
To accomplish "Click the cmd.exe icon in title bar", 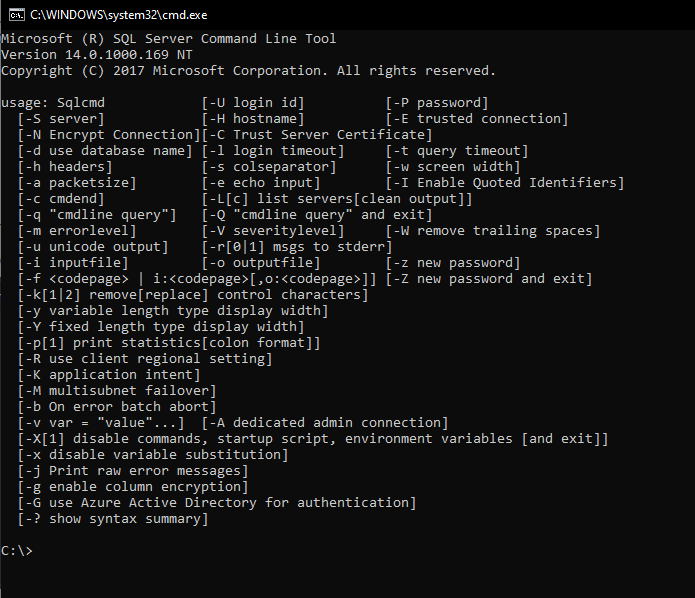I will click(13, 14).
